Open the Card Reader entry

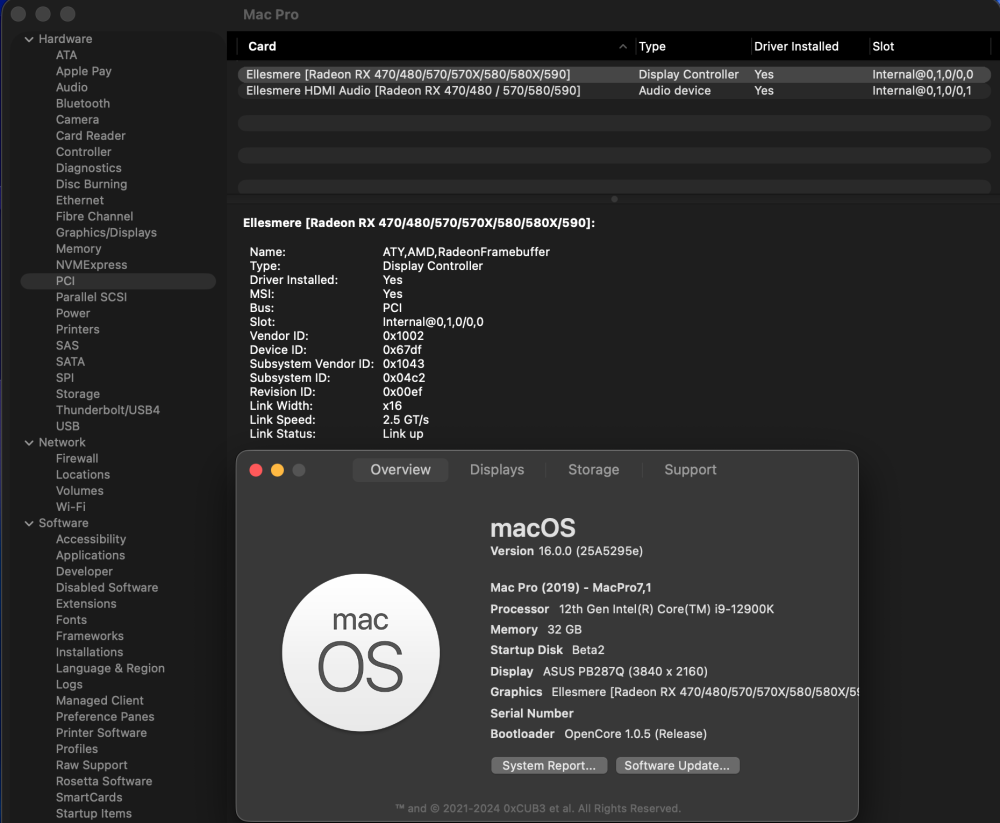coord(91,136)
